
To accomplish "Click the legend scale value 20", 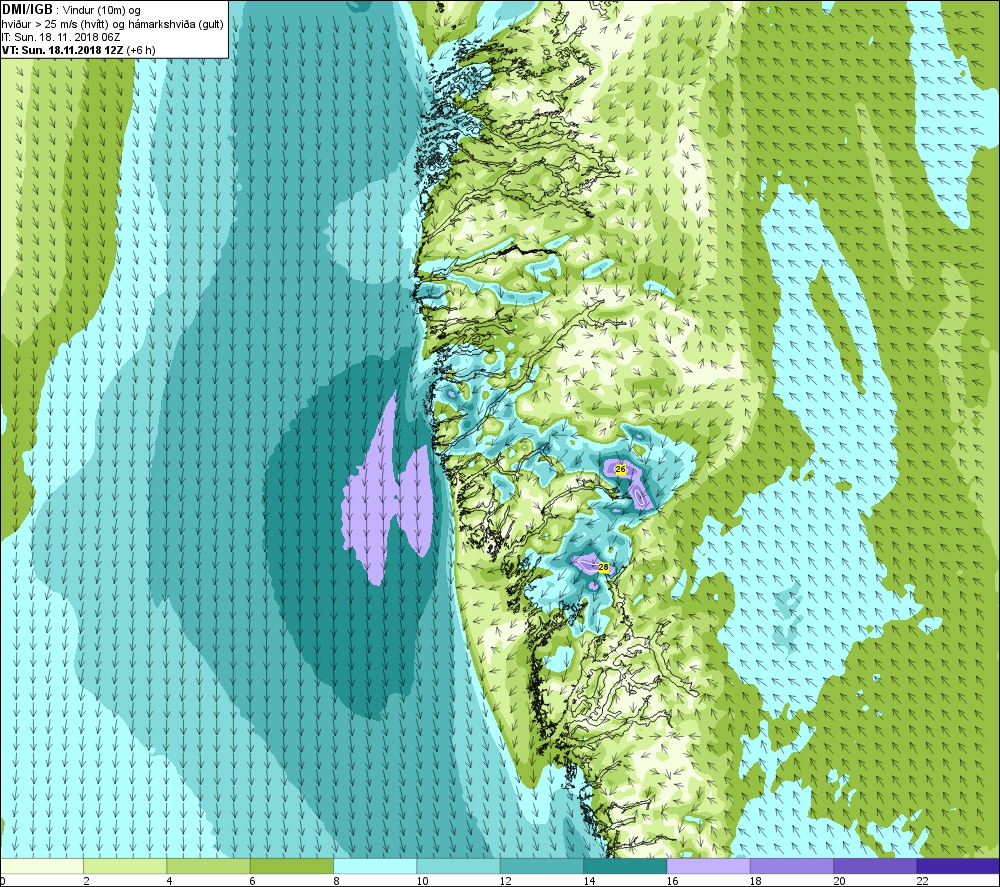I will [839, 881].
